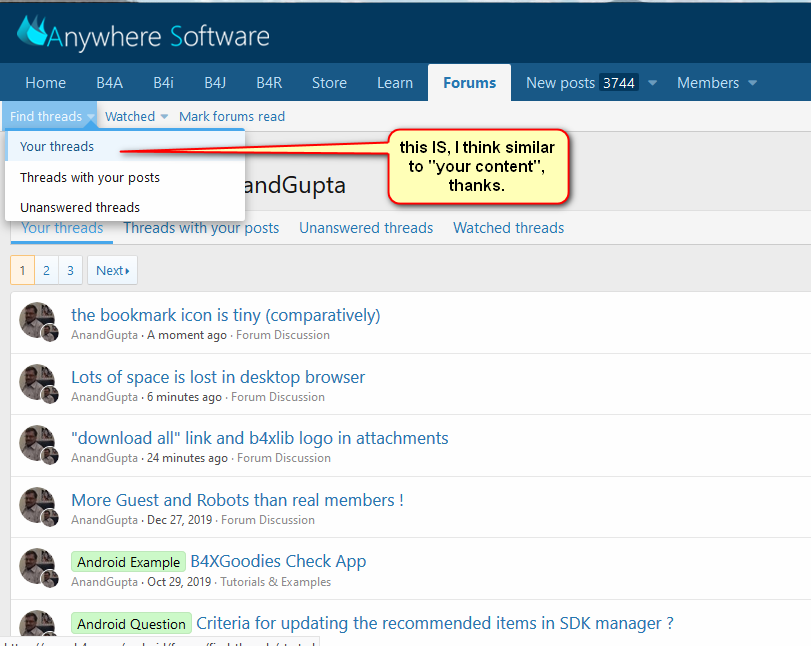Screen dimensions: 811x646
Task: Go to page 1 of results
Action: click(x=22, y=270)
